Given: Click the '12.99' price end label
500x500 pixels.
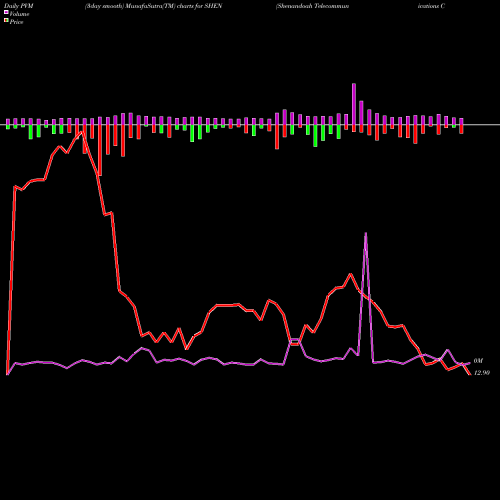Looking at the screenshot, I should coord(482,373).
